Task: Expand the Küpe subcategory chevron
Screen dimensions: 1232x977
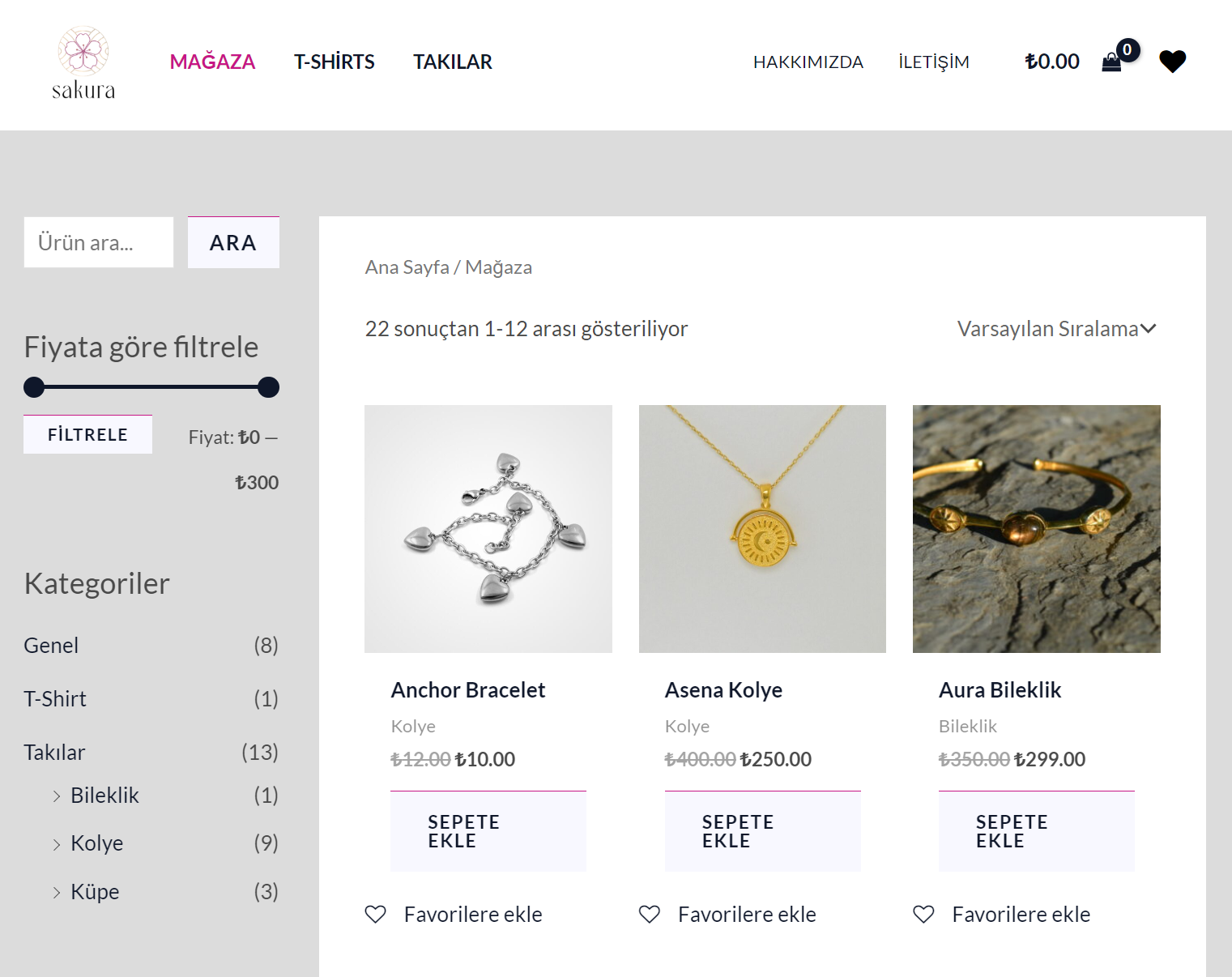Action: click(x=57, y=893)
